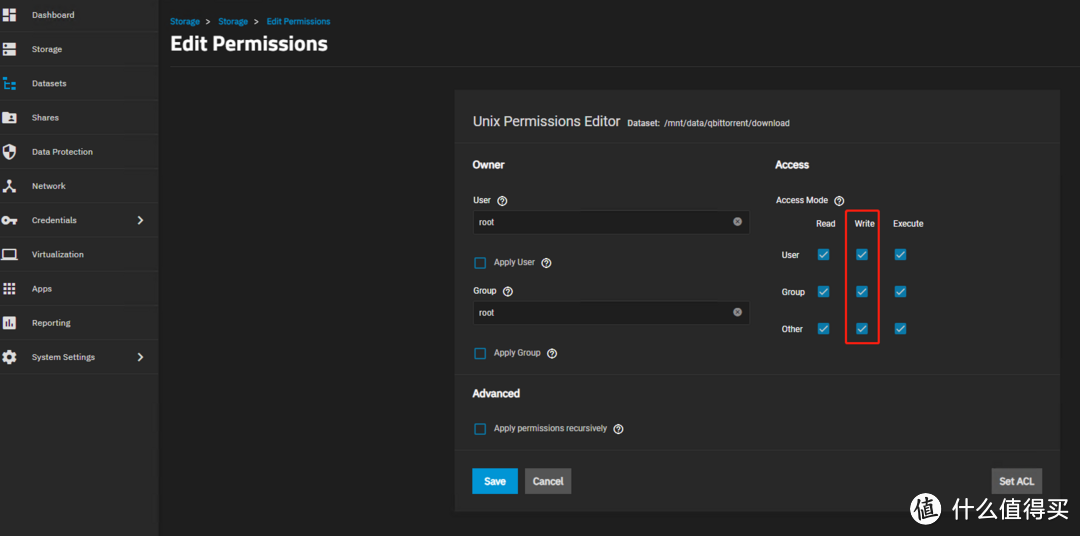Image resolution: width=1080 pixels, height=536 pixels.
Task: Click the Apps grid icon
Action: point(10,289)
